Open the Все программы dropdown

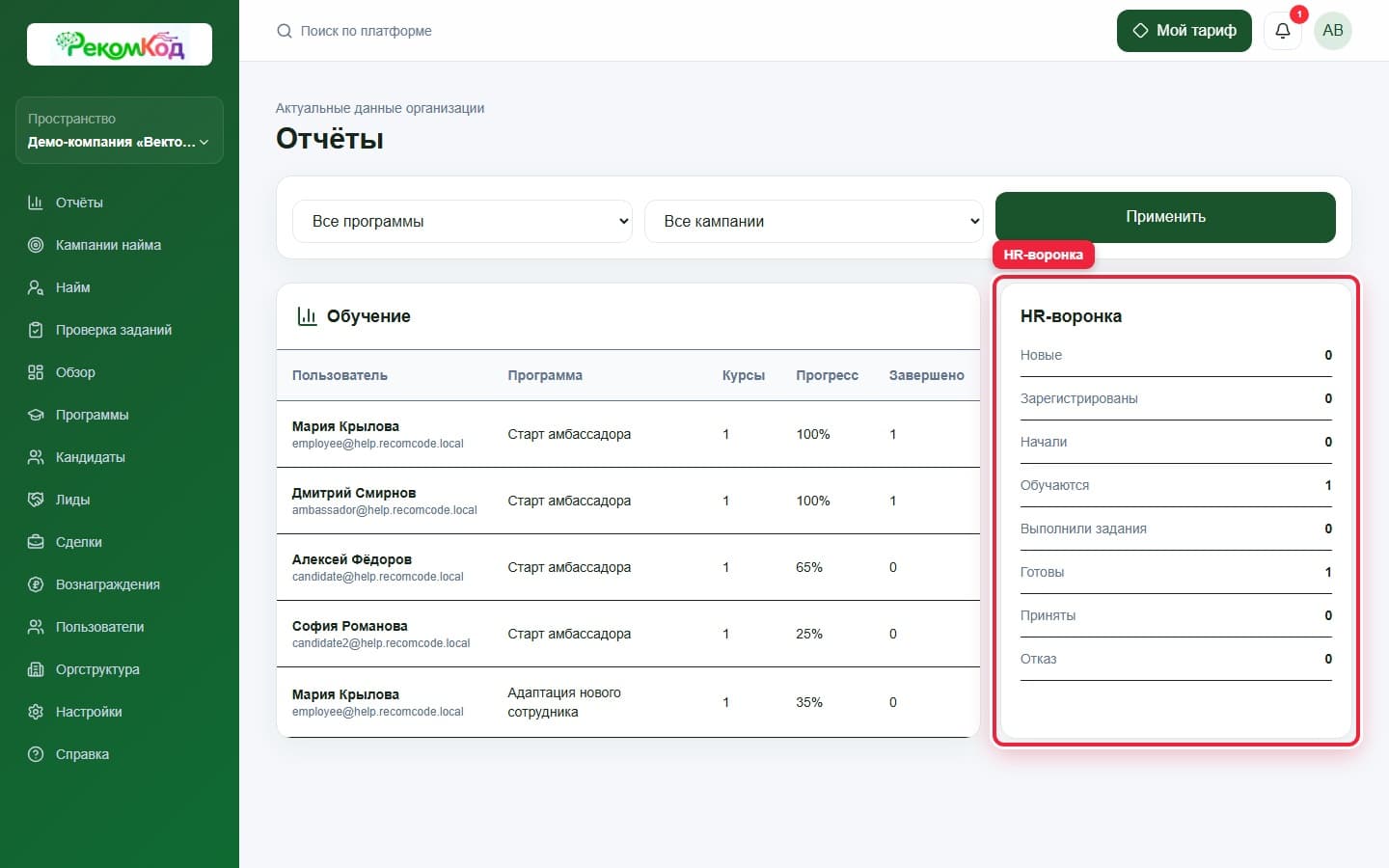click(x=462, y=221)
